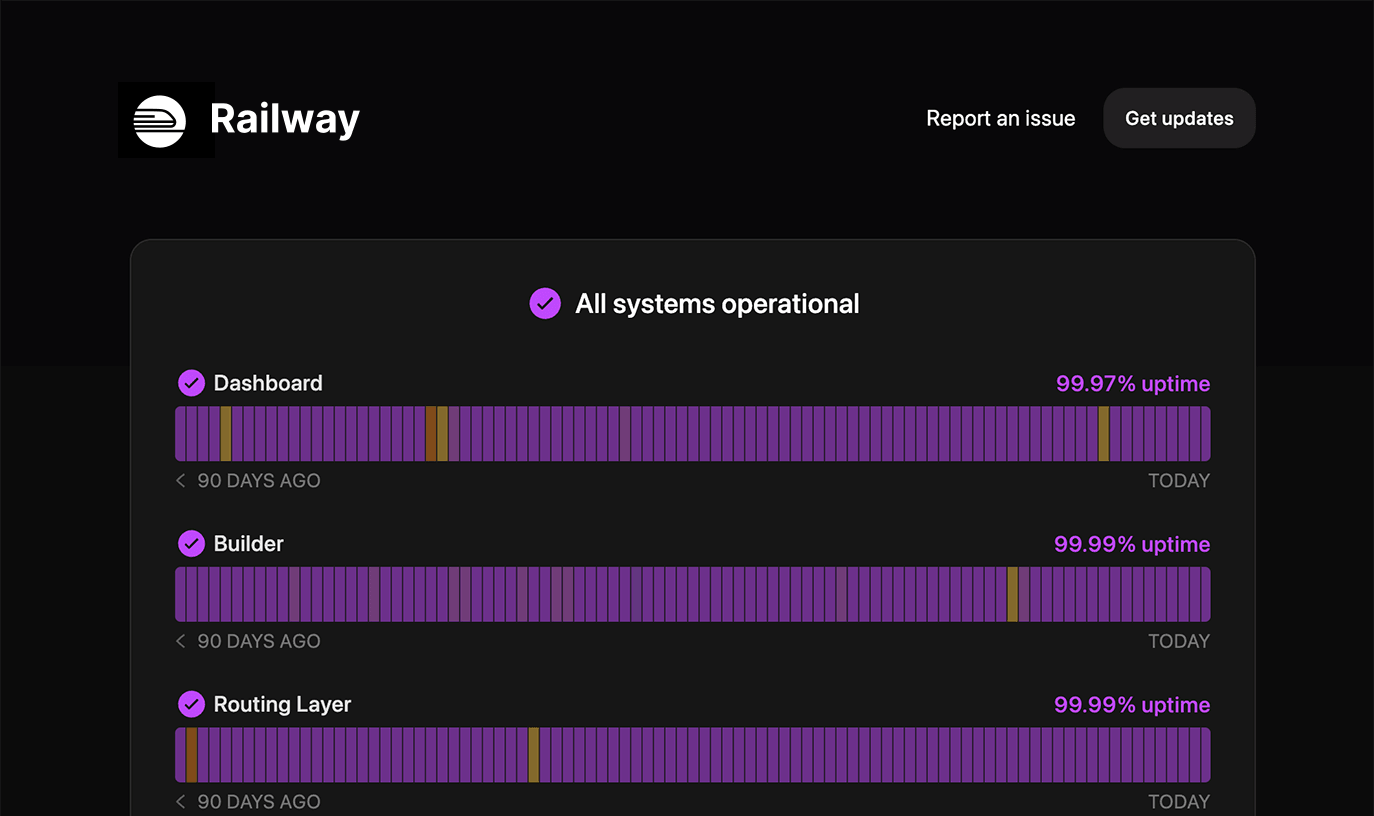1374x816 pixels.
Task: Open the Report an issue link
Action: [1000, 119]
